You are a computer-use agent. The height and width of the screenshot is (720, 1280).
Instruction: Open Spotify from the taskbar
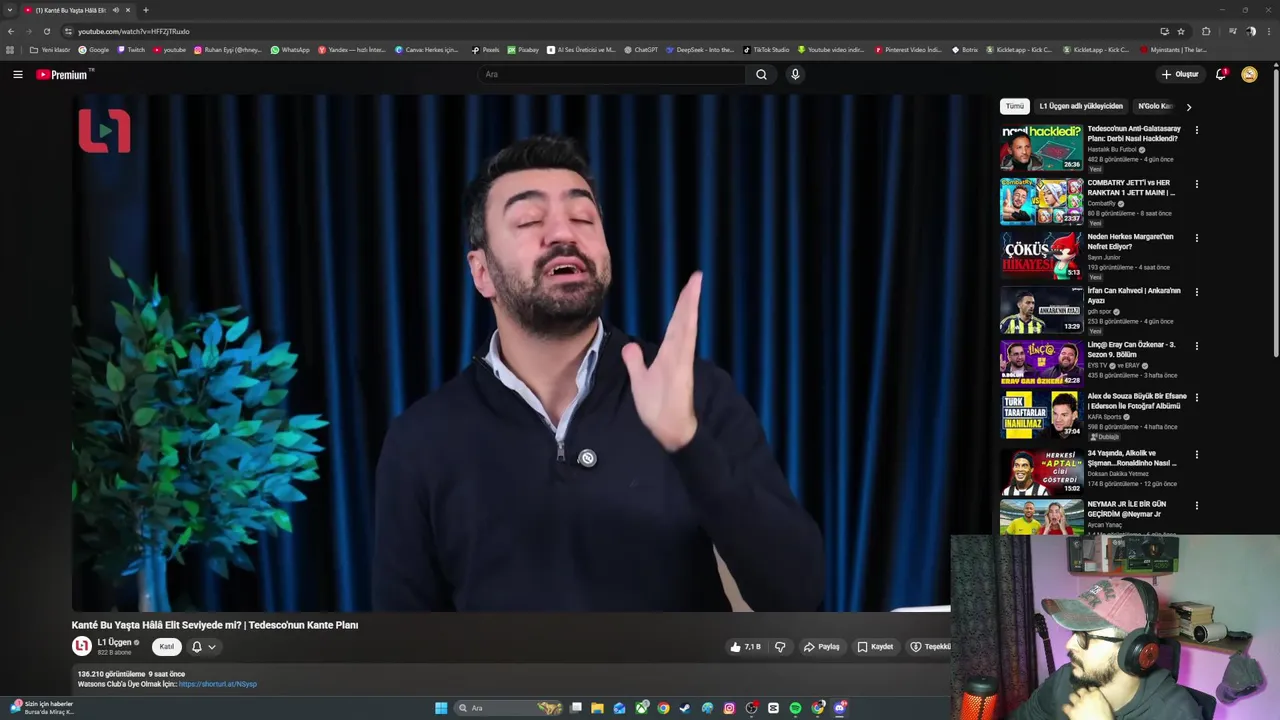click(x=795, y=708)
